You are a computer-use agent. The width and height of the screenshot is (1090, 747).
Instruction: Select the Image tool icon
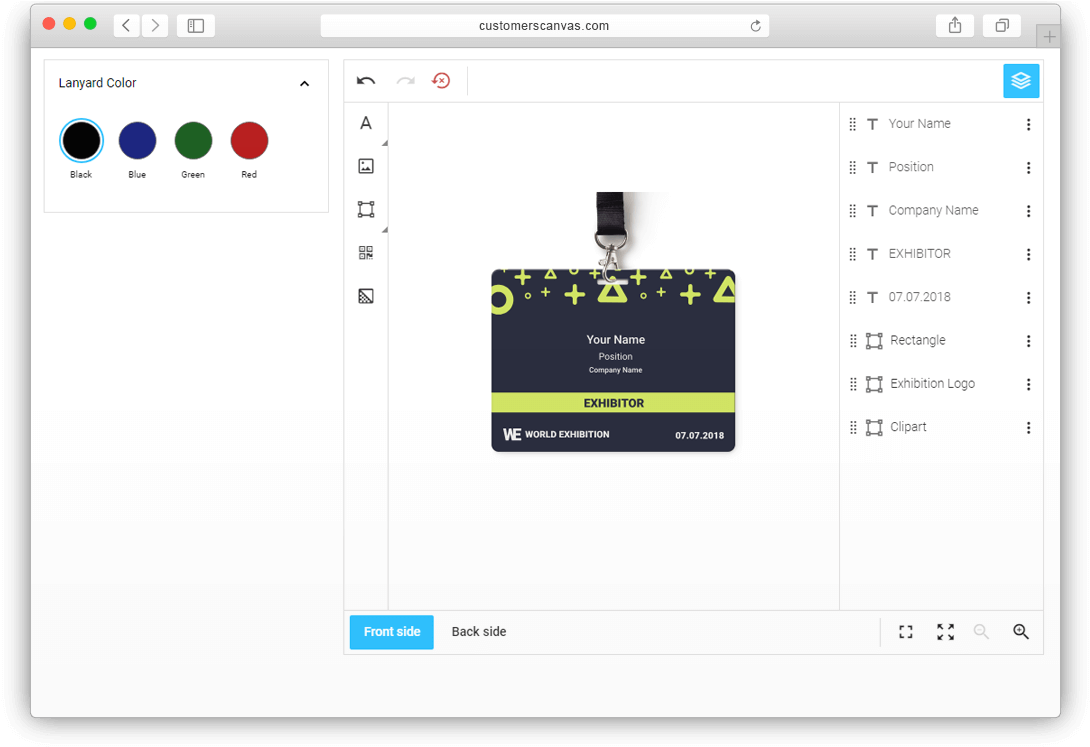(x=366, y=166)
